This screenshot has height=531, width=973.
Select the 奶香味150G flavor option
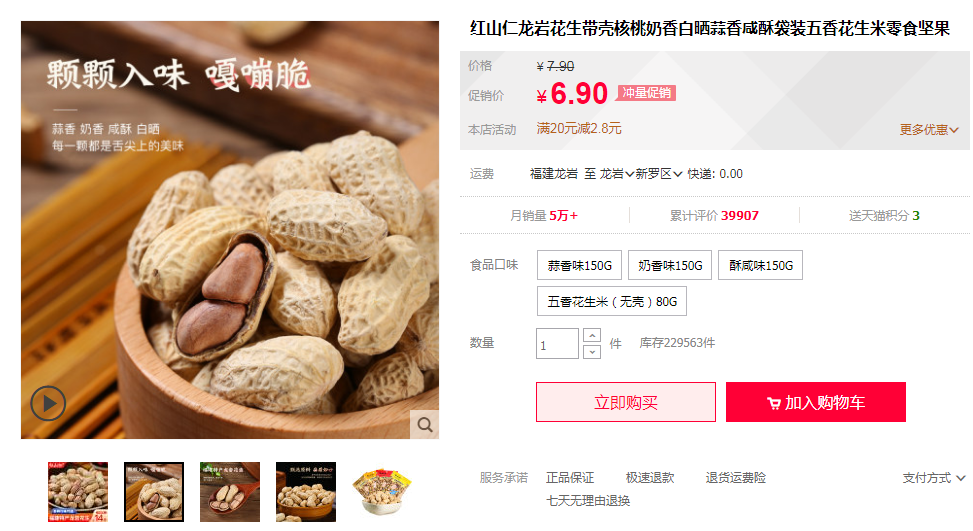tap(670, 266)
